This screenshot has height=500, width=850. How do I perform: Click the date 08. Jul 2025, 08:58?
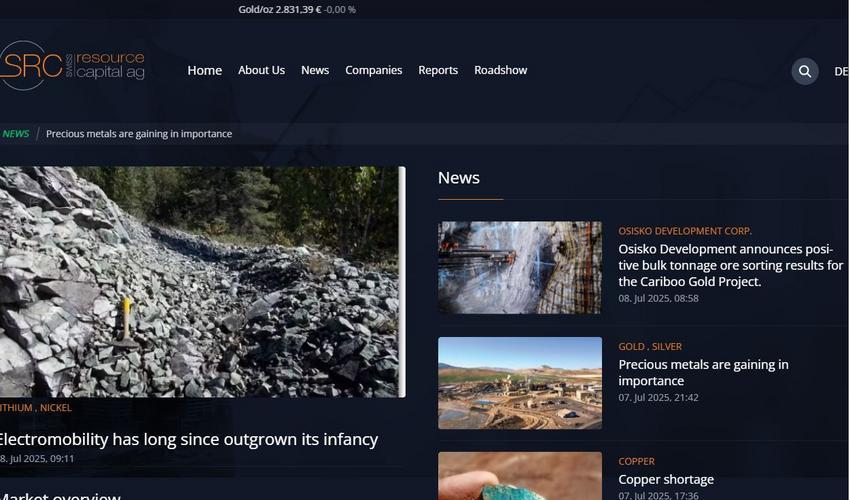click(x=658, y=298)
